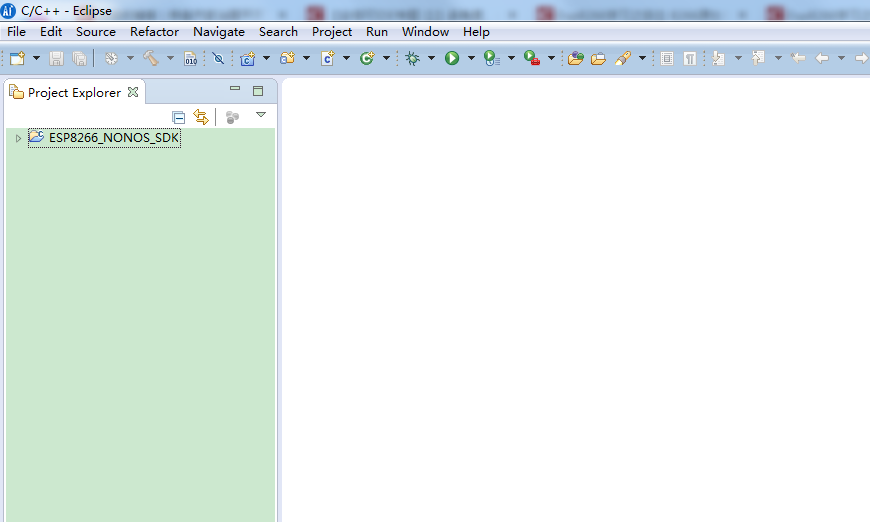Click the Open Task folder icon

coord(598,58)
